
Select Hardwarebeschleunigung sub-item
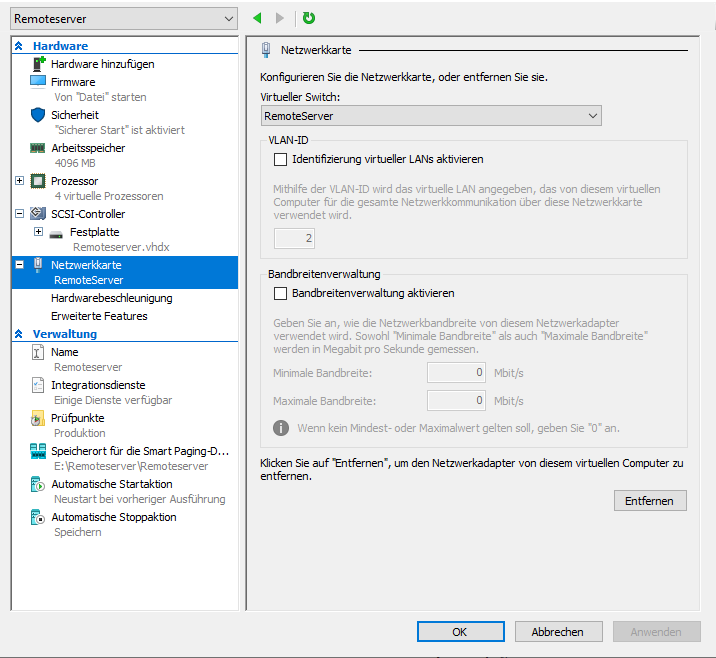[112, 298]
